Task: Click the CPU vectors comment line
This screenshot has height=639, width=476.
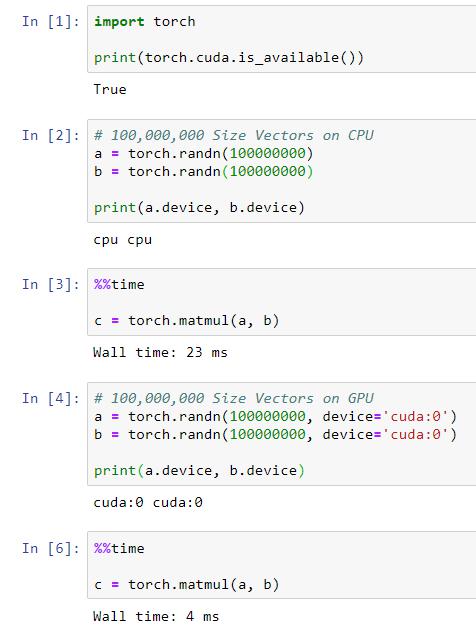Action: click(x=234, y=135)
